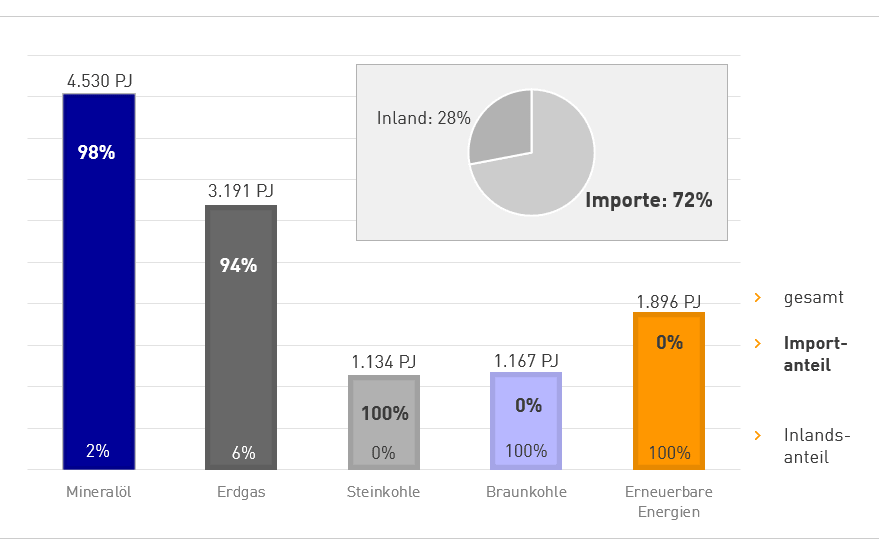
Task: Click the Importe: 72% text label
Action: pos(648,200)
